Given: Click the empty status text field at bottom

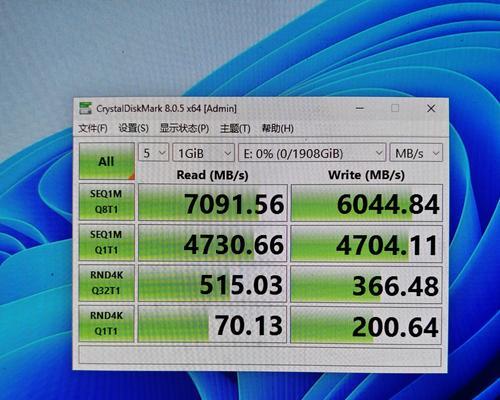Looking at the screenshot, I should pos(260,356).
